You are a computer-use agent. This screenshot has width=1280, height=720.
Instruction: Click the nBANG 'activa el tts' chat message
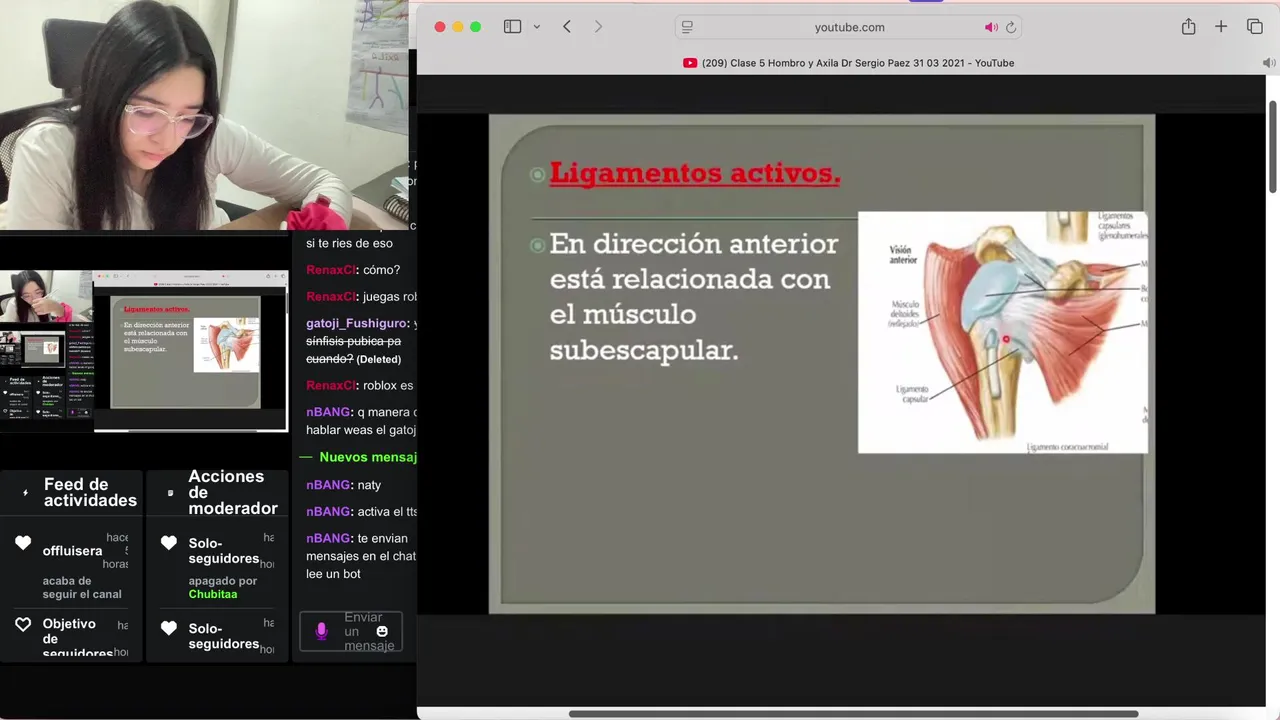tap(361, 512)
